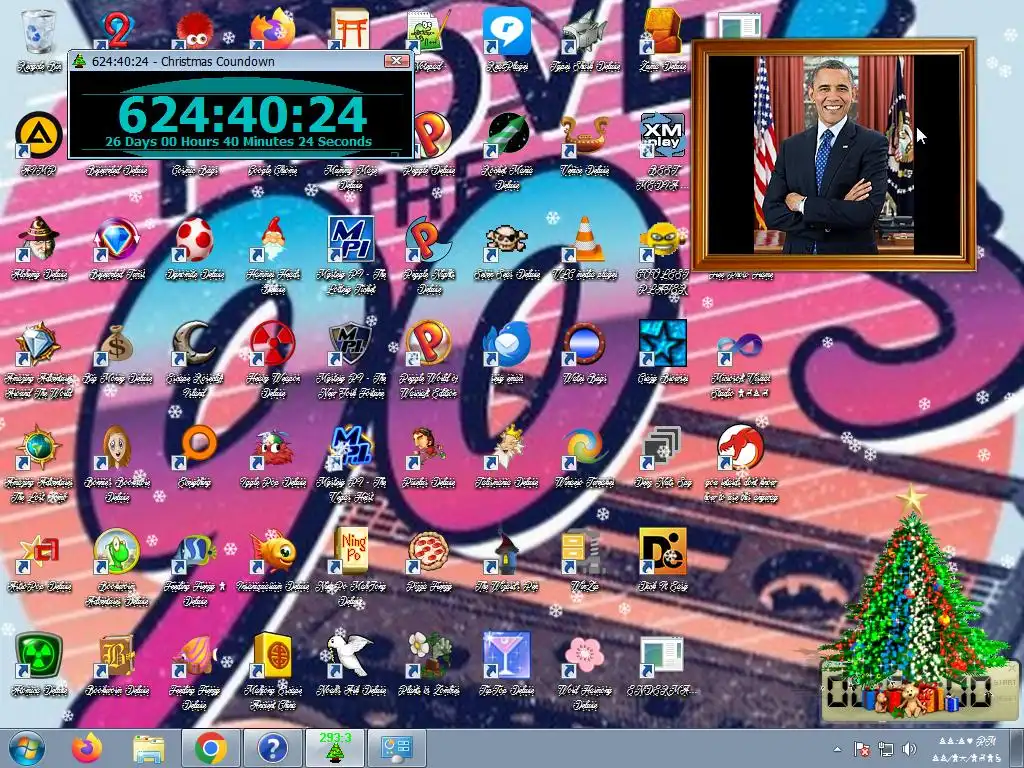The image size is (1024, 768).
Task: Open Mahjong Escape Ancient China
Action: click(273, 656)
